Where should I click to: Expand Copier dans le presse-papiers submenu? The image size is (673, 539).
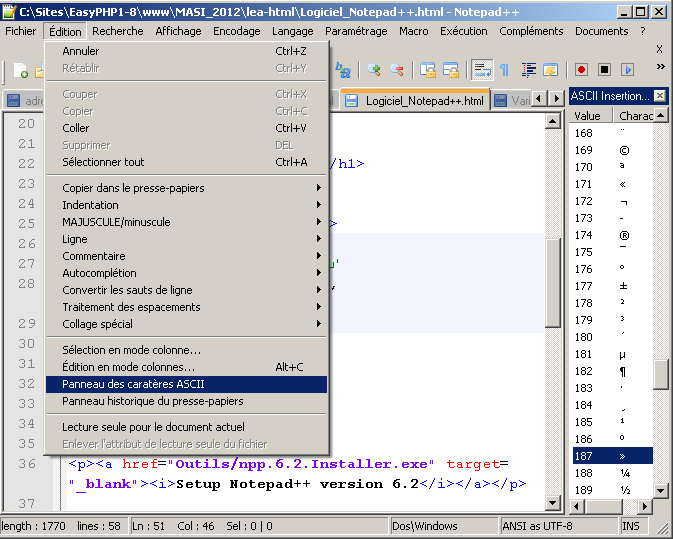[x=186, y=188]
